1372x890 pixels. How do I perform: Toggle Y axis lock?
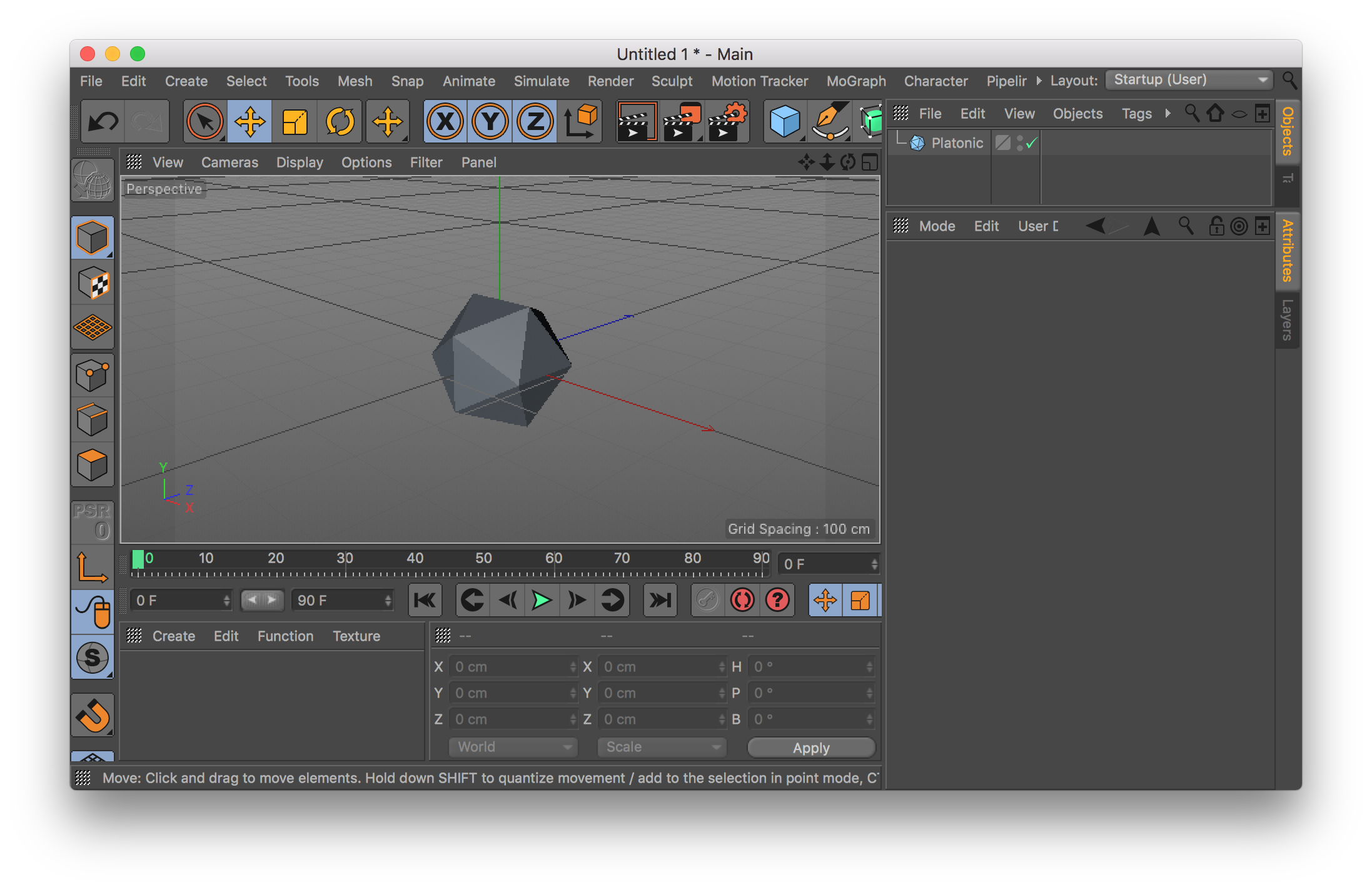click(490, 122)
